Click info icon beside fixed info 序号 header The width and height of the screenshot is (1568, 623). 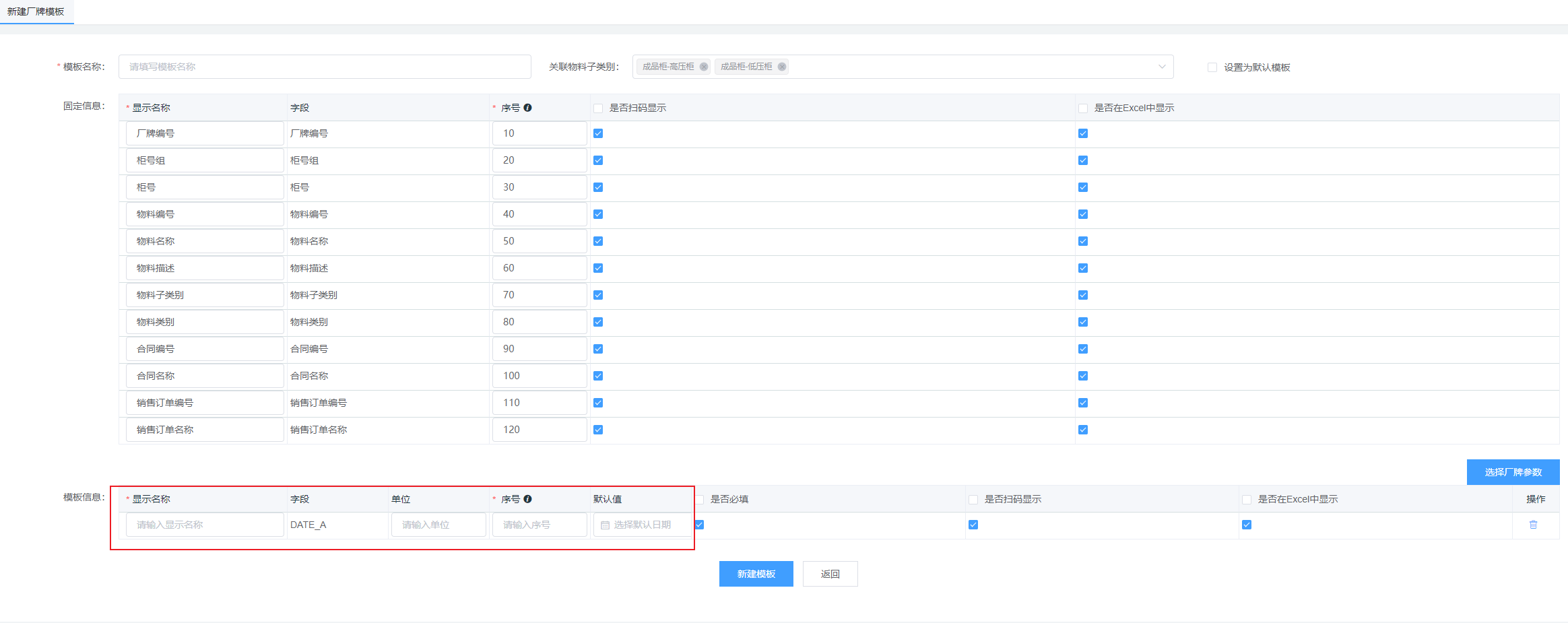click(527, 108)
